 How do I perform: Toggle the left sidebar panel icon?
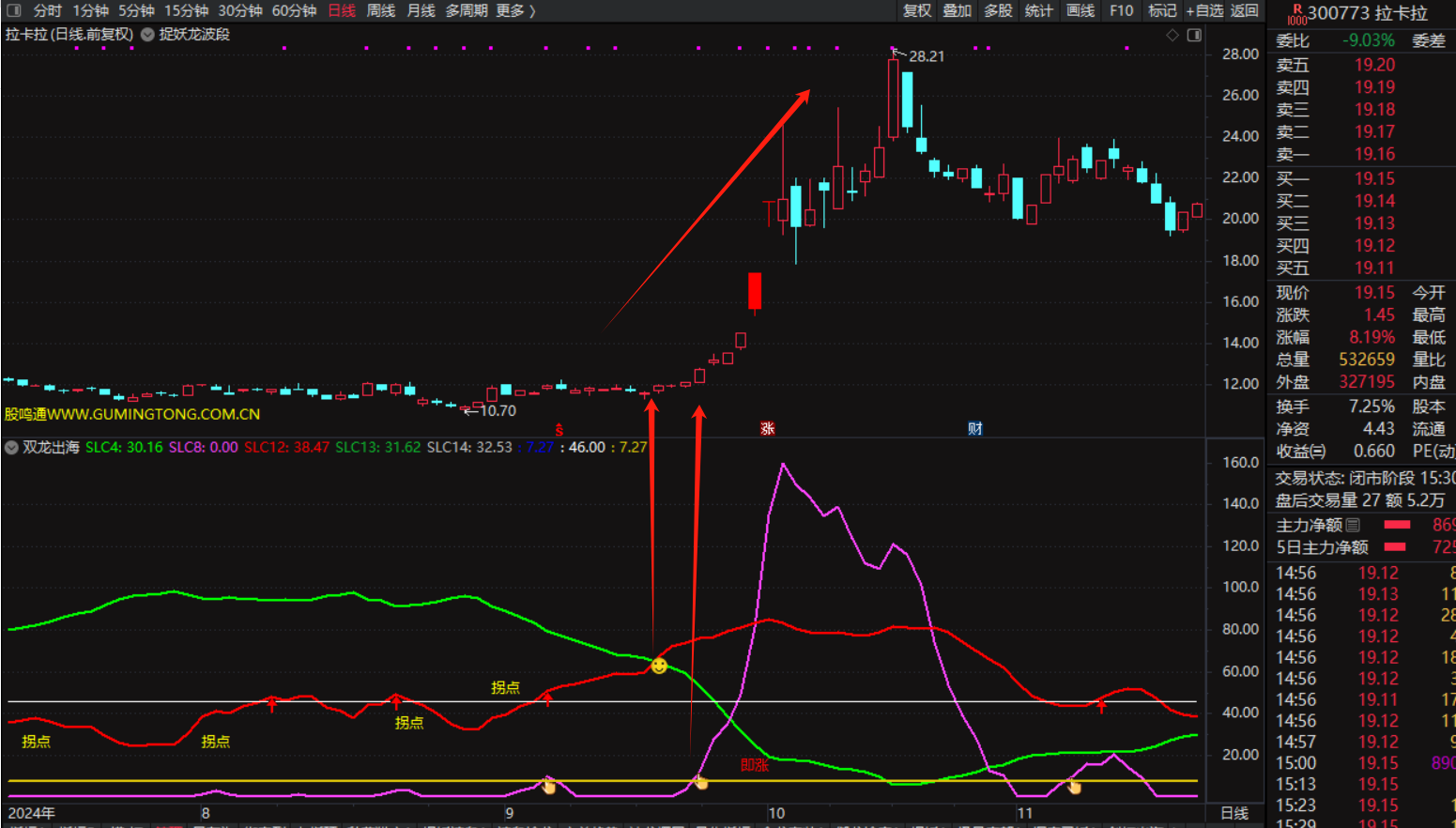click(14, 10)
